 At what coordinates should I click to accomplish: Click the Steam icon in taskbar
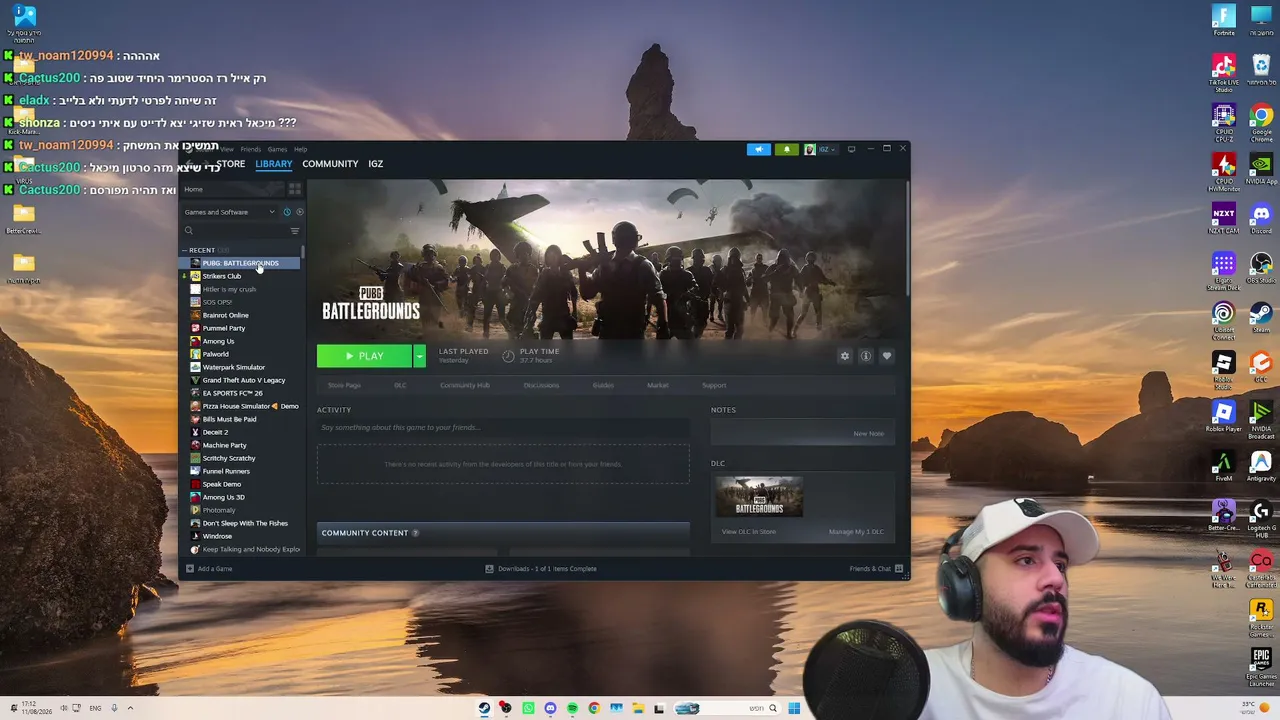pyautogui.click(x=484, y=708)
